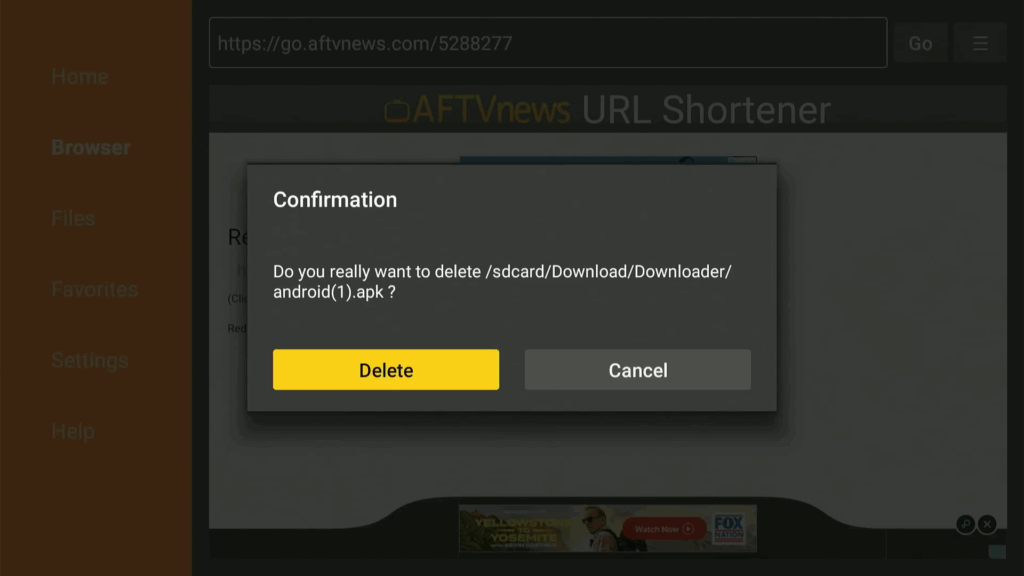This screenshot has width=1024, height=576.
Task: Cancel the file deletion dialog
Action: (x=637, y=370)
